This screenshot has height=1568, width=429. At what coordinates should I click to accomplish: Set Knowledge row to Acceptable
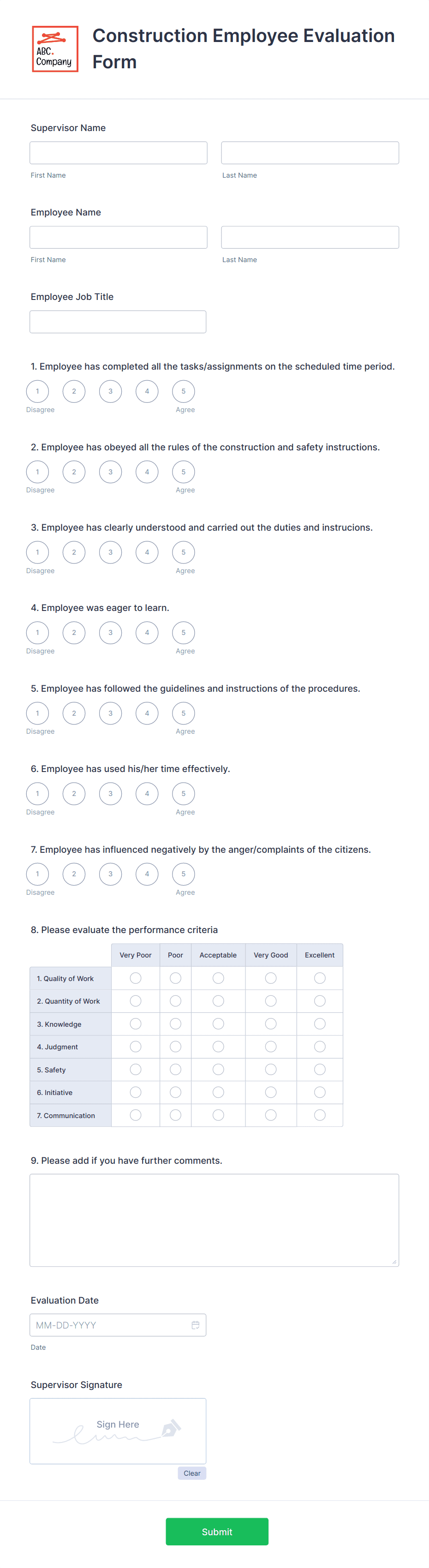coord(218,1024)
